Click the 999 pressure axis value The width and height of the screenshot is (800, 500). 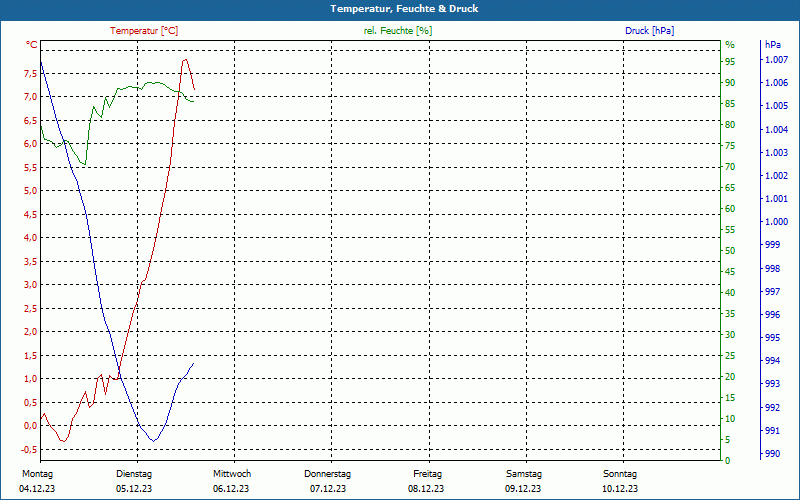click(773, 245)
